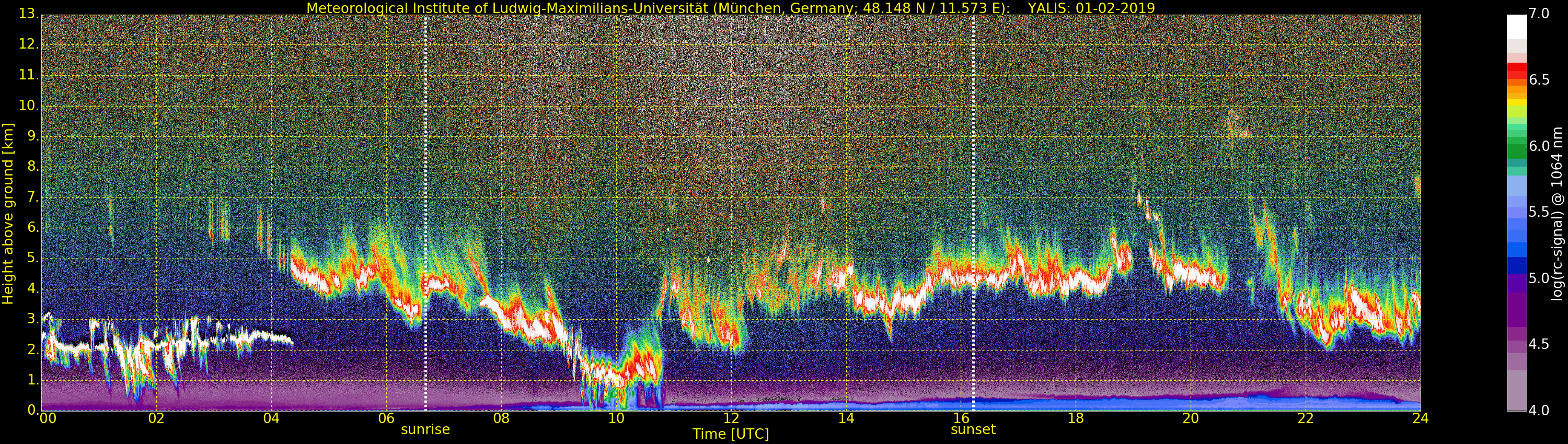Click the white segment at colorbar top
This screenshot has width=1568, height=444.
tap(1516, 27)
